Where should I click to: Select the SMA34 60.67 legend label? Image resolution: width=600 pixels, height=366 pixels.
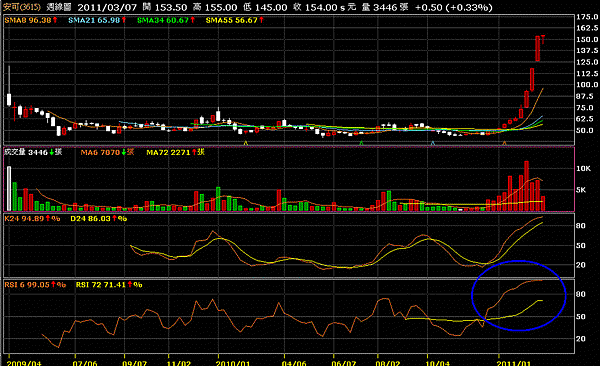pos(163,20)
